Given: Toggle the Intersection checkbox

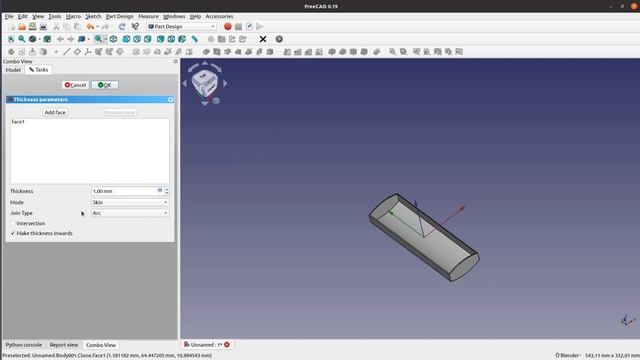Looking at the screenshot, I should 13,224.
